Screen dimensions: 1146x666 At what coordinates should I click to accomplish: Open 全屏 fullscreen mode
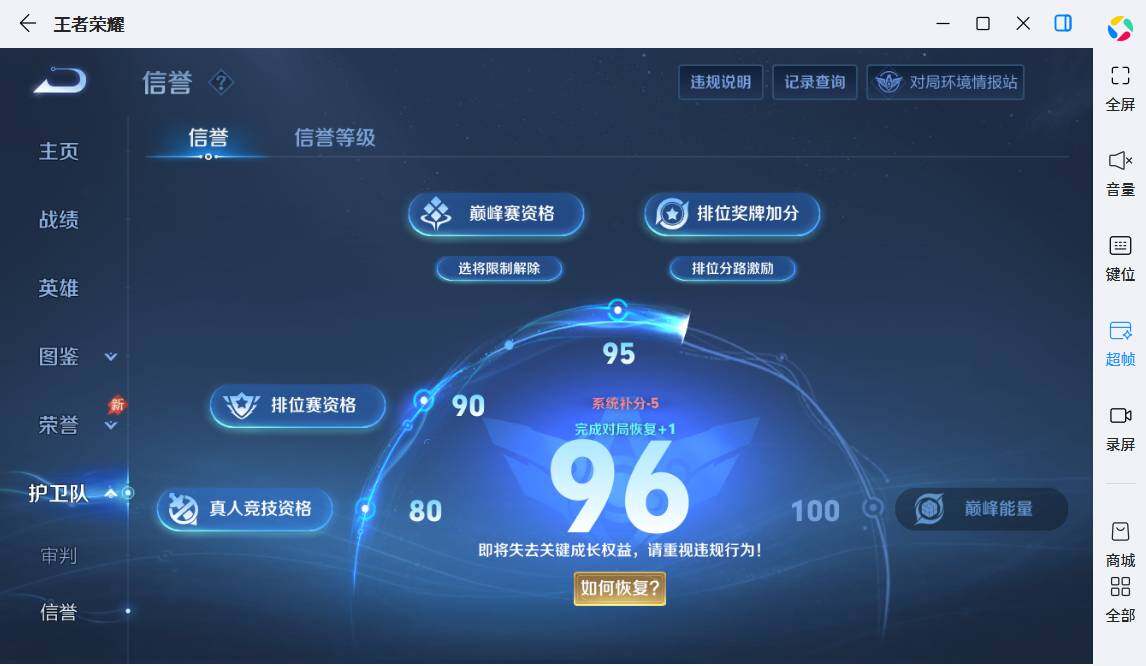[x=1120, y=88]
